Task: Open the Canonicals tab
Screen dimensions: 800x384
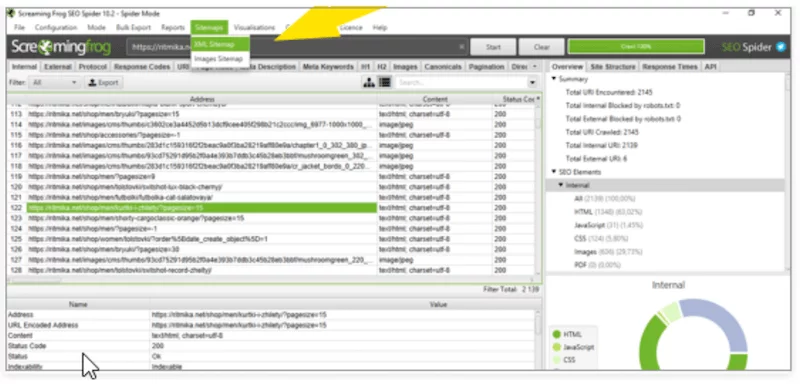Action: point(443,67)
